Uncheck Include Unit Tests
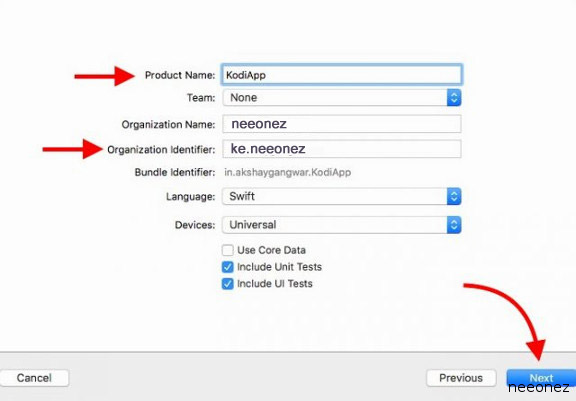 [x=227, y=267]
